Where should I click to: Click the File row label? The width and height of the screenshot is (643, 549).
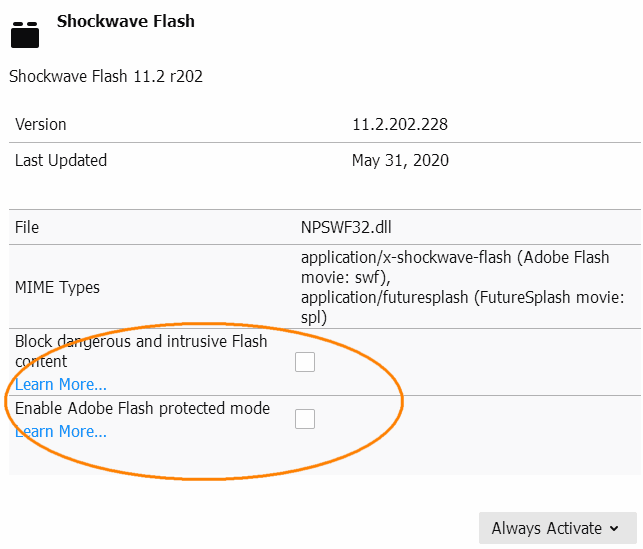27,227
